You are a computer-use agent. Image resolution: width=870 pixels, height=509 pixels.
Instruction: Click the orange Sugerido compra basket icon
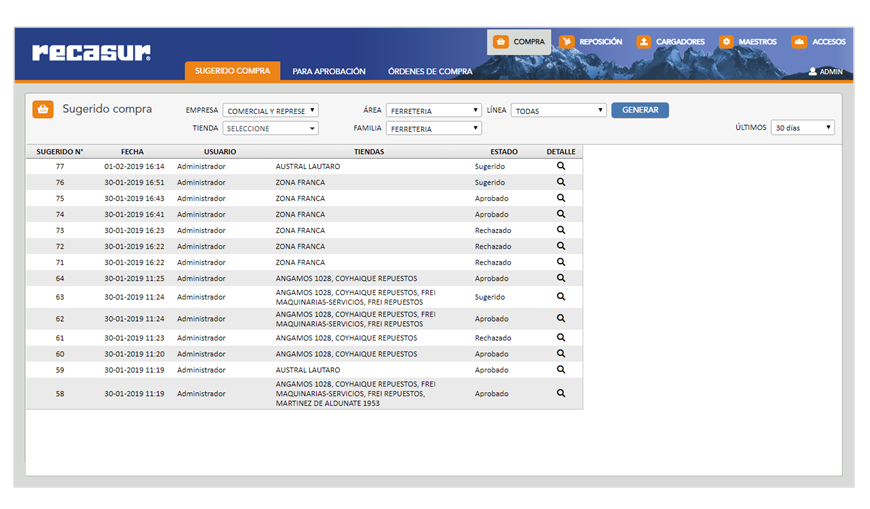(x=43, y=110)
